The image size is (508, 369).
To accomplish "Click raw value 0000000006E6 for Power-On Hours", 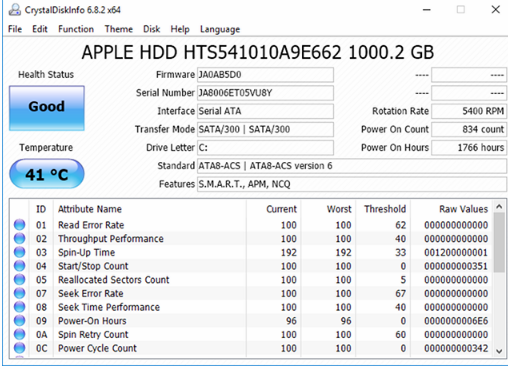I will coord(456,321).
